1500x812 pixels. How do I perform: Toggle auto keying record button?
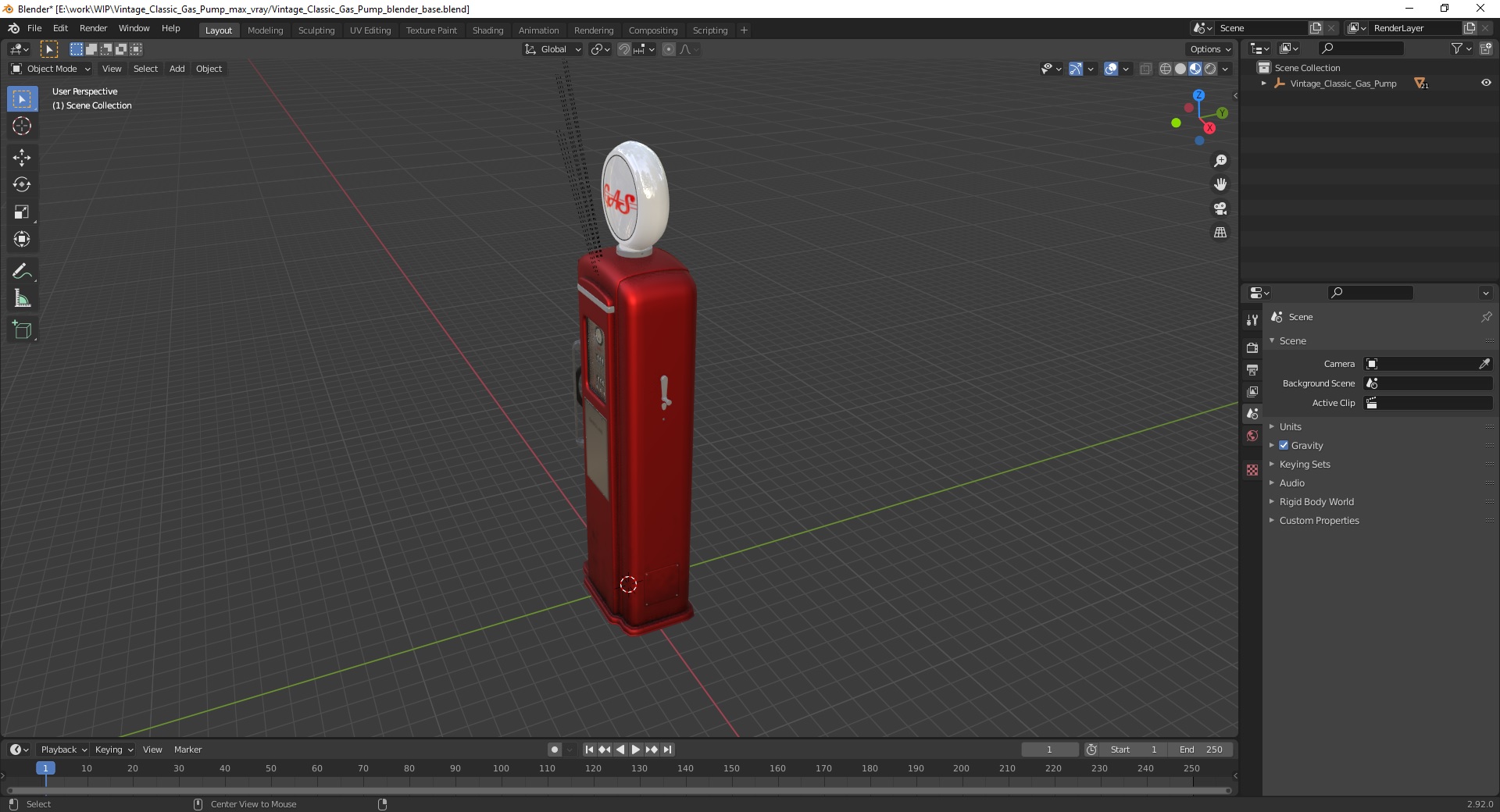tap(555, 750)
